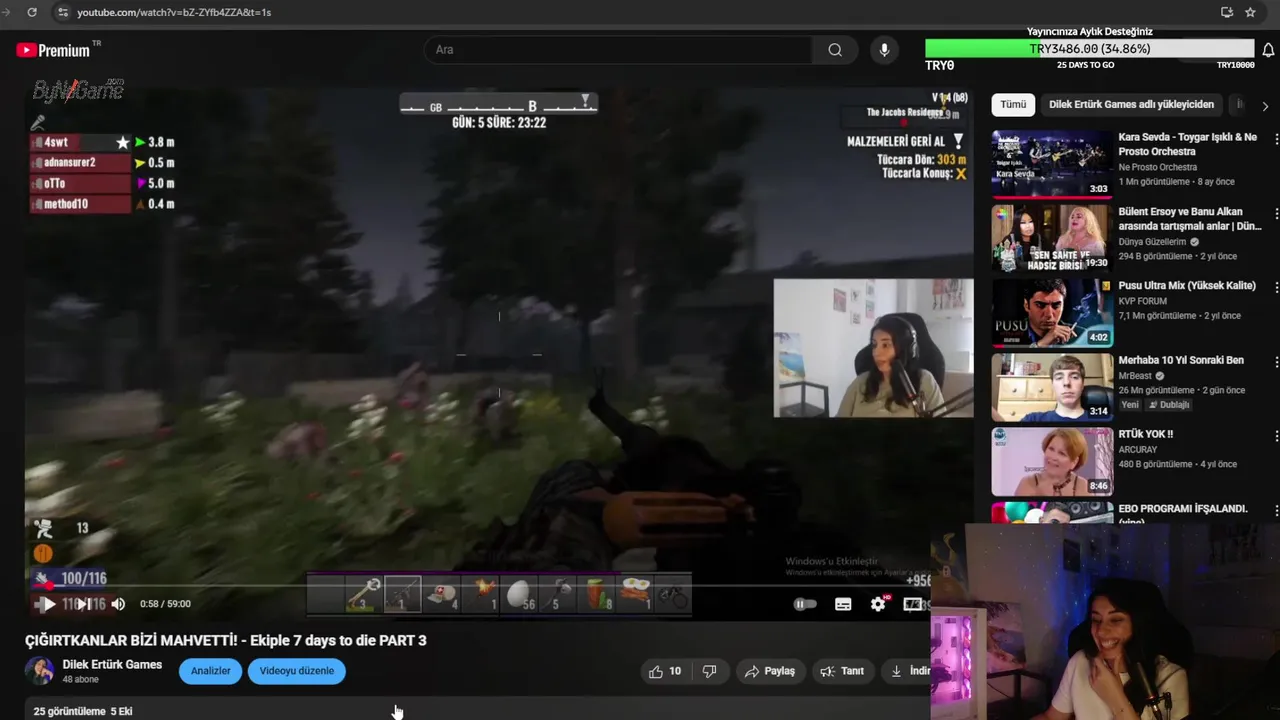Expand description at '25 görüntüleme 5 Eki'
1280x720 pixels.
(x=83, y=711)
